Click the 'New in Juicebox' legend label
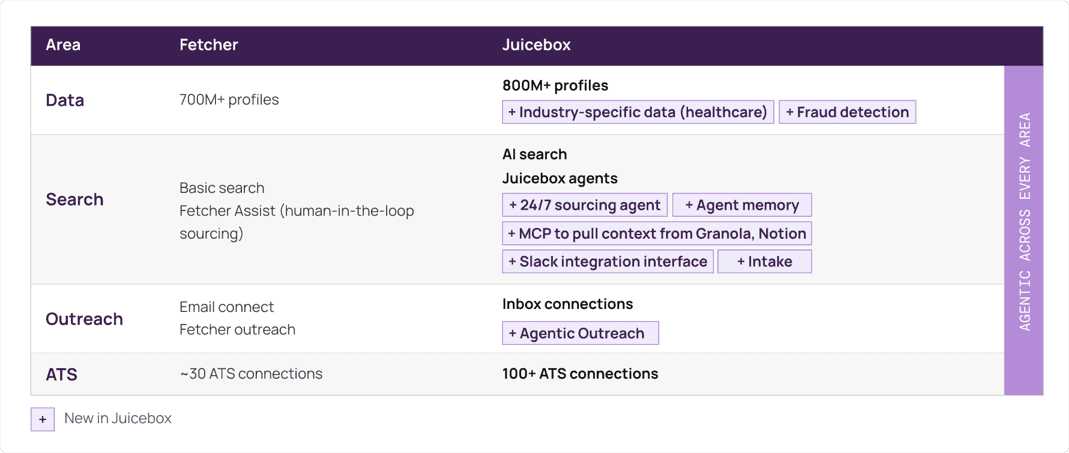1069x453 pixels. click(117, 418)
